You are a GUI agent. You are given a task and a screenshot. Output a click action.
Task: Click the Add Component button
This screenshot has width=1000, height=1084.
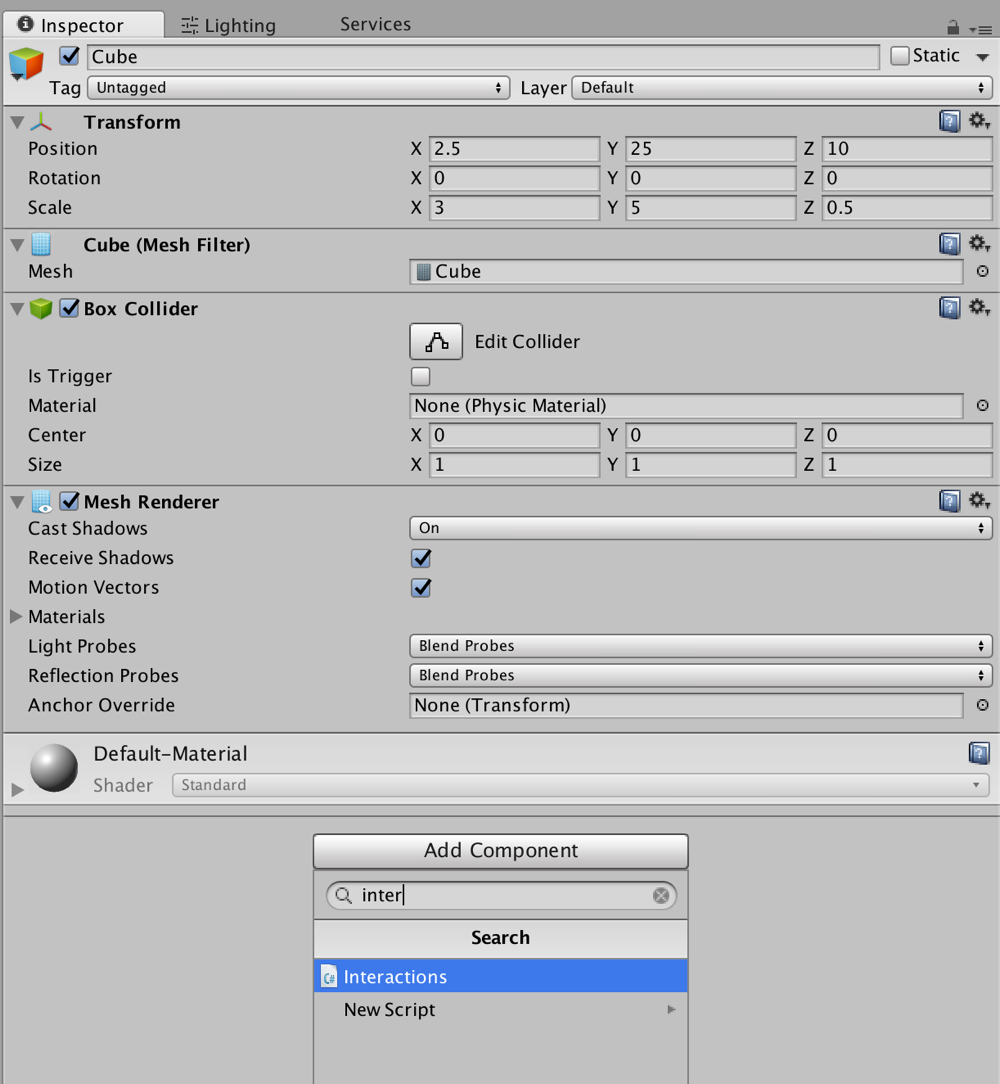[x=501, y=850]
